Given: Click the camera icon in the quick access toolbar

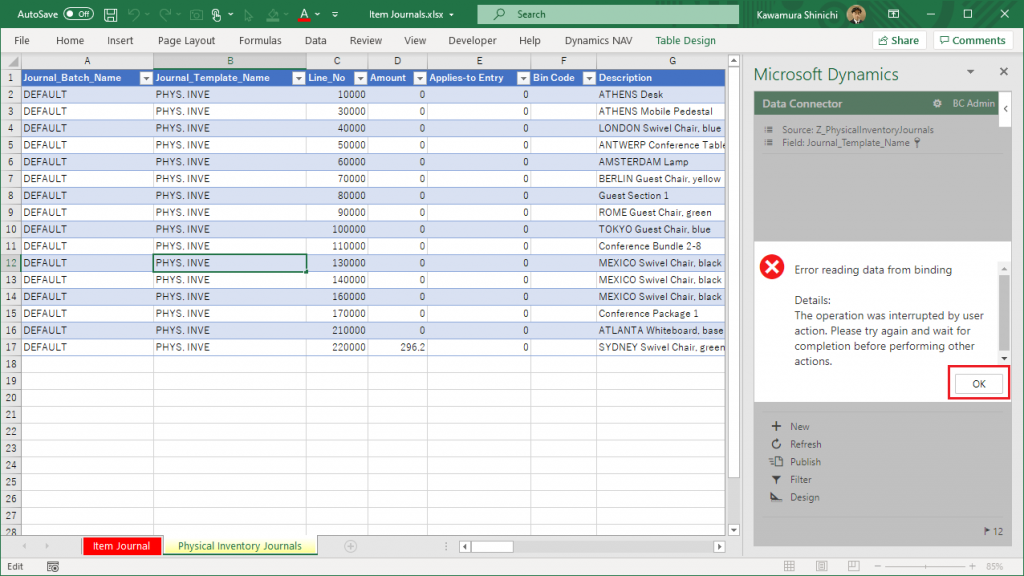Looking at the screenshot, I should pos(195,14).
